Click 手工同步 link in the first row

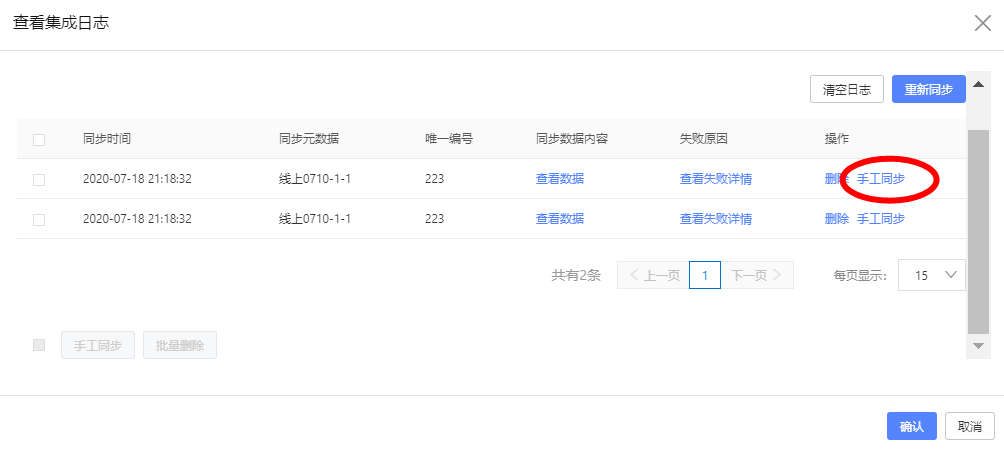[x=881, y=179]
